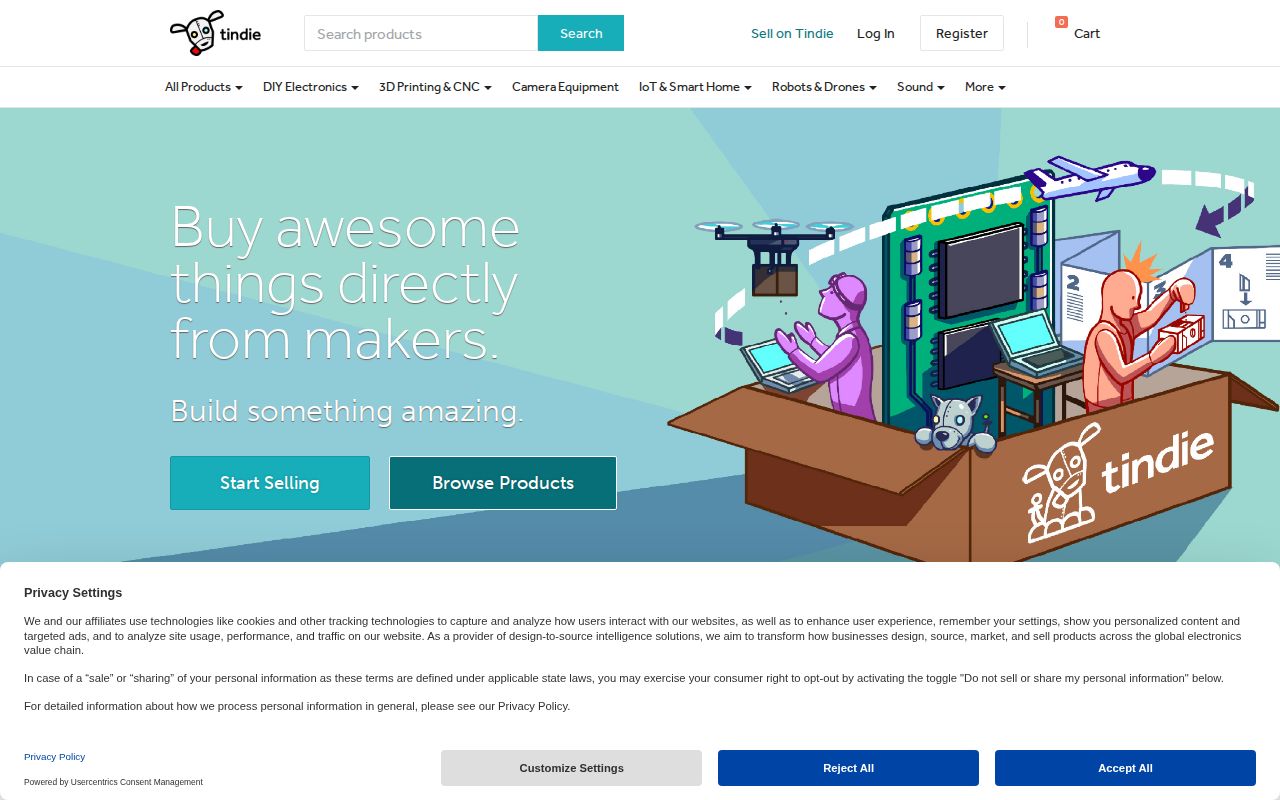Expand the All Products dropdown
Screen dimensions: 1280x800
[203, 87]
